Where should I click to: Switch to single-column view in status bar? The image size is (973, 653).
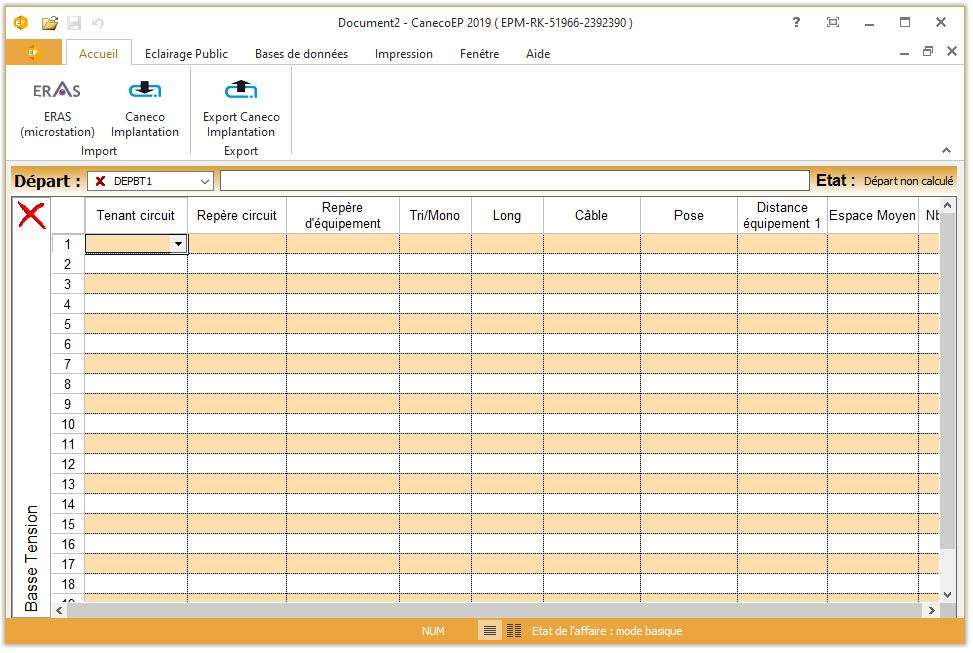coord(490,631)
